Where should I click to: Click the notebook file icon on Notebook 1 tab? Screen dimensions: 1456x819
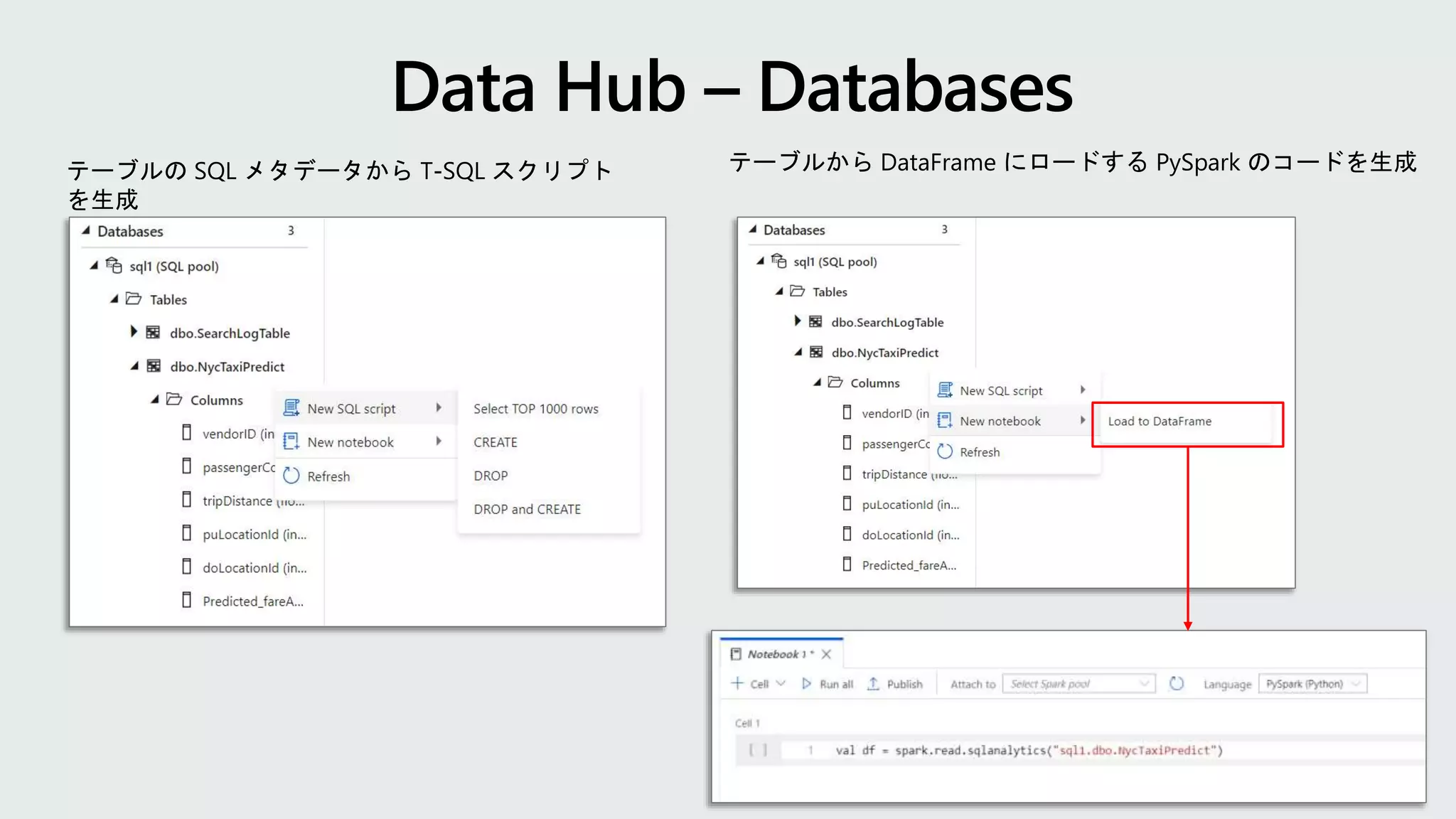pos(736,654)
